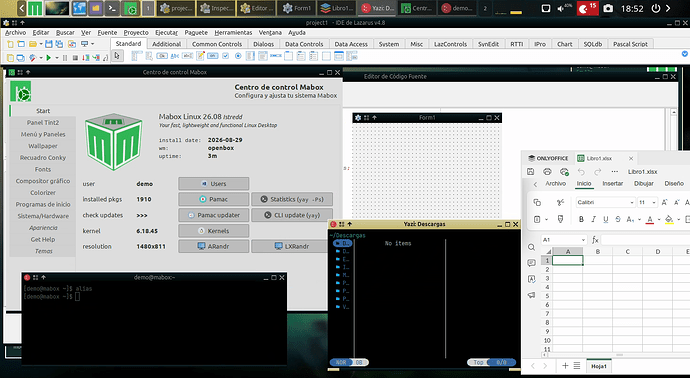Viewport: 690px width, 378px height.
Task: Click the Copy icon in ONLYOFFICE ribbon
Action: point(537,202)
